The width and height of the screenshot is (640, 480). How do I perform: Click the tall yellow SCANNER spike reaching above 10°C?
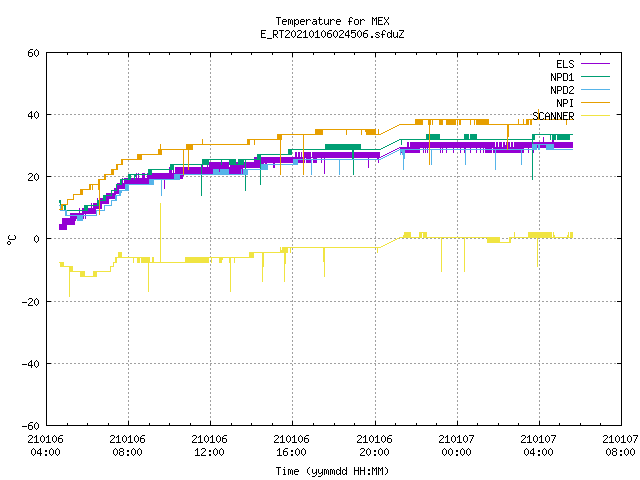click(x=160, y=233)
